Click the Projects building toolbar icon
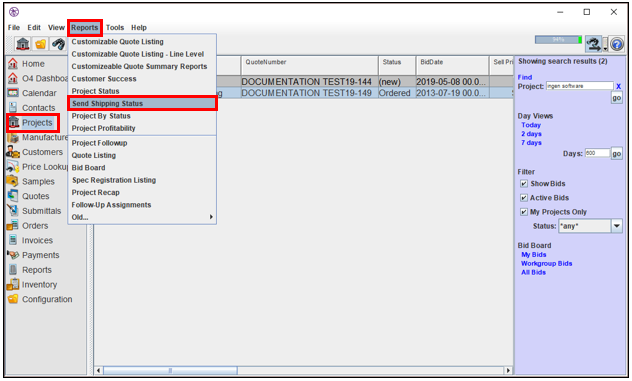 tap(23, 44)
